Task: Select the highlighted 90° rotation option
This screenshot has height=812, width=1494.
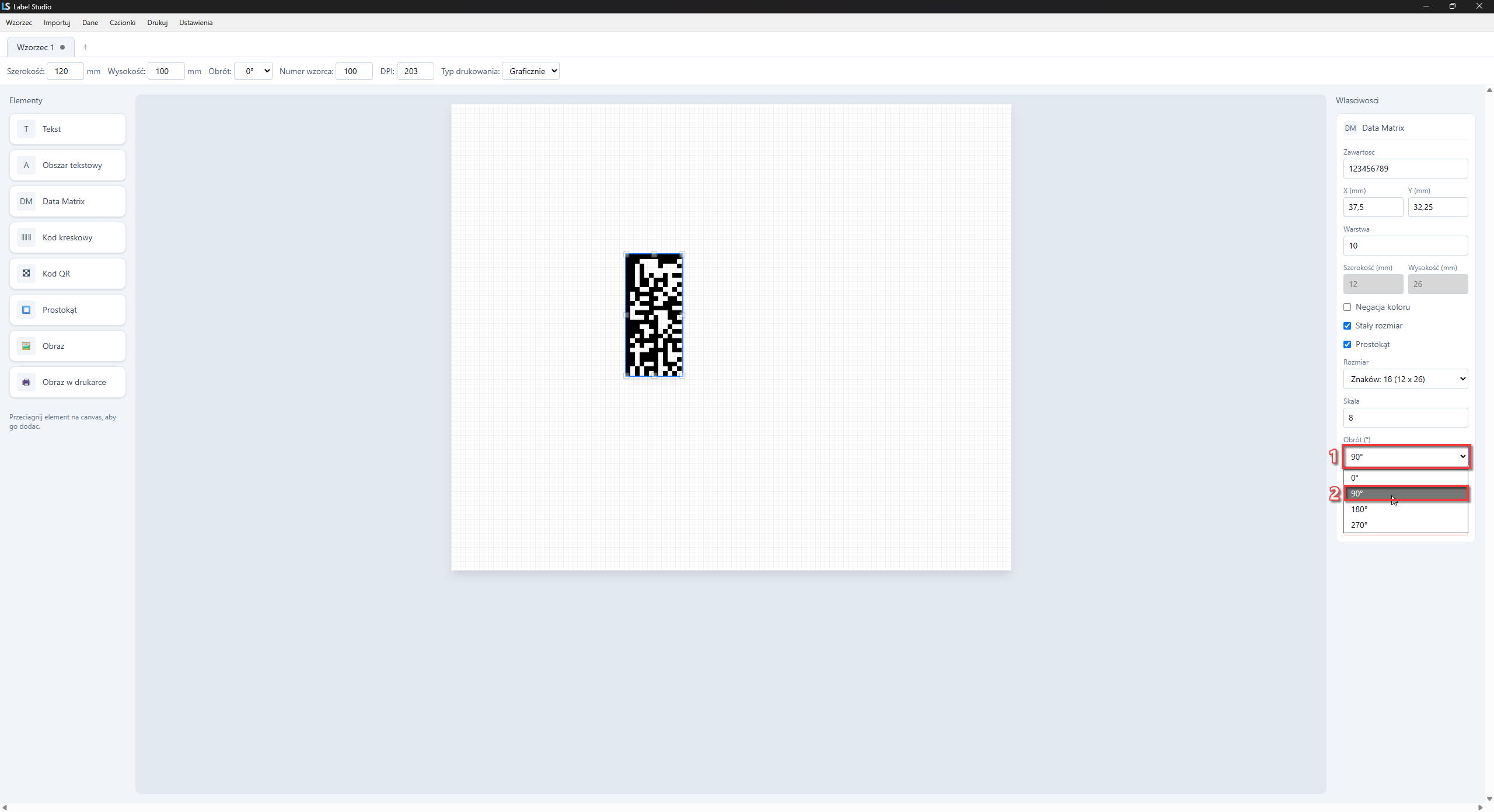Action: (x=1405, y=494)
